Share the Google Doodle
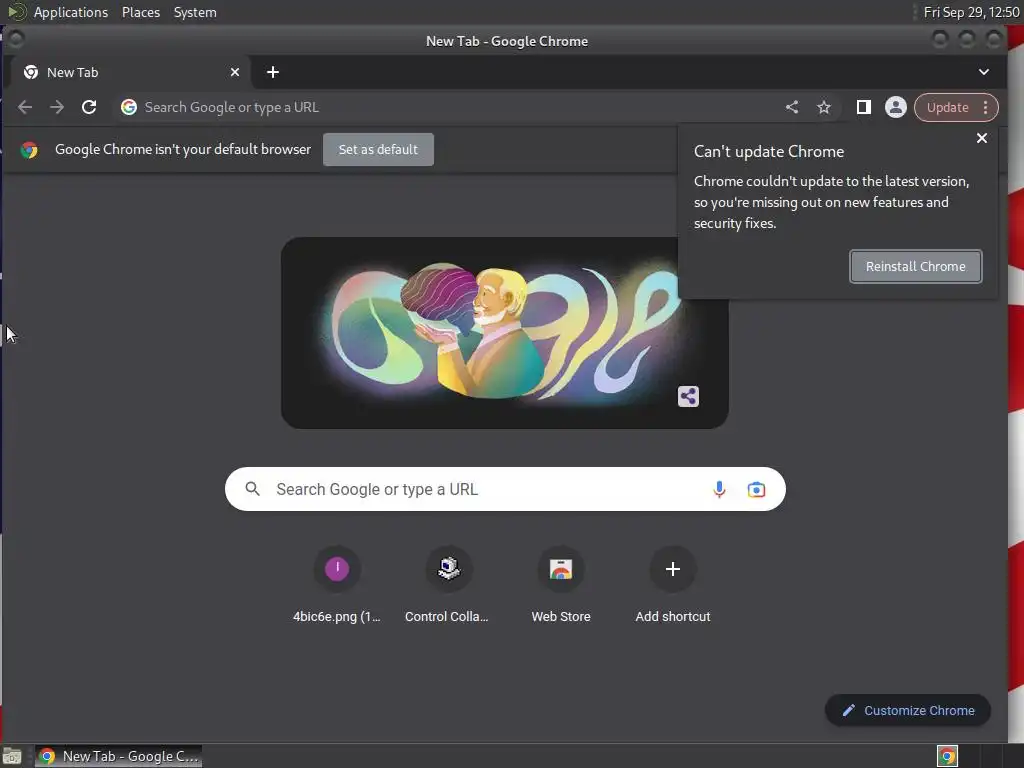This screenshot has width=1024, height=768. tap(688, 396)
